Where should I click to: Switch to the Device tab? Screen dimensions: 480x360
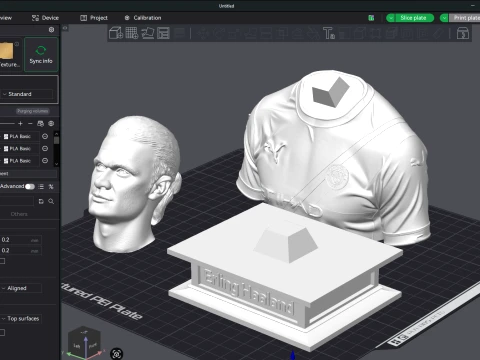click(45, 18)
